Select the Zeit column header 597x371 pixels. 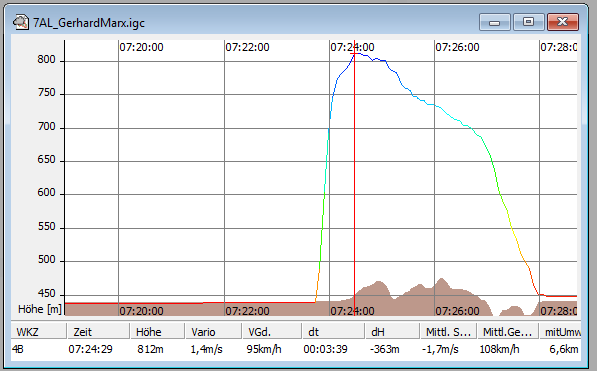[98, 332]
